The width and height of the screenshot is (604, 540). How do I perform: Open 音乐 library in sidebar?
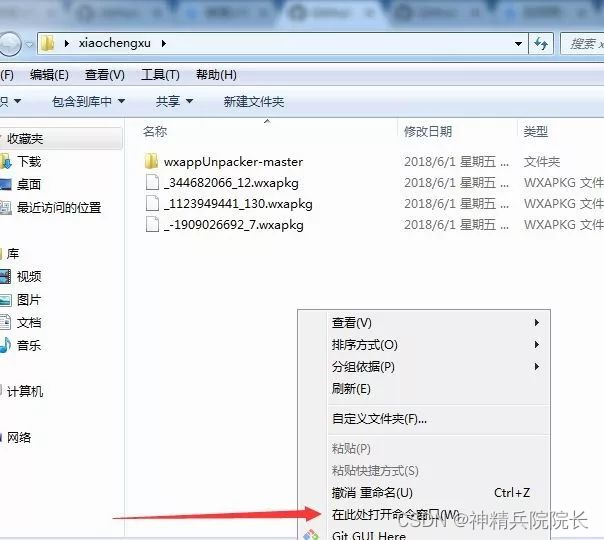(29, 345)
